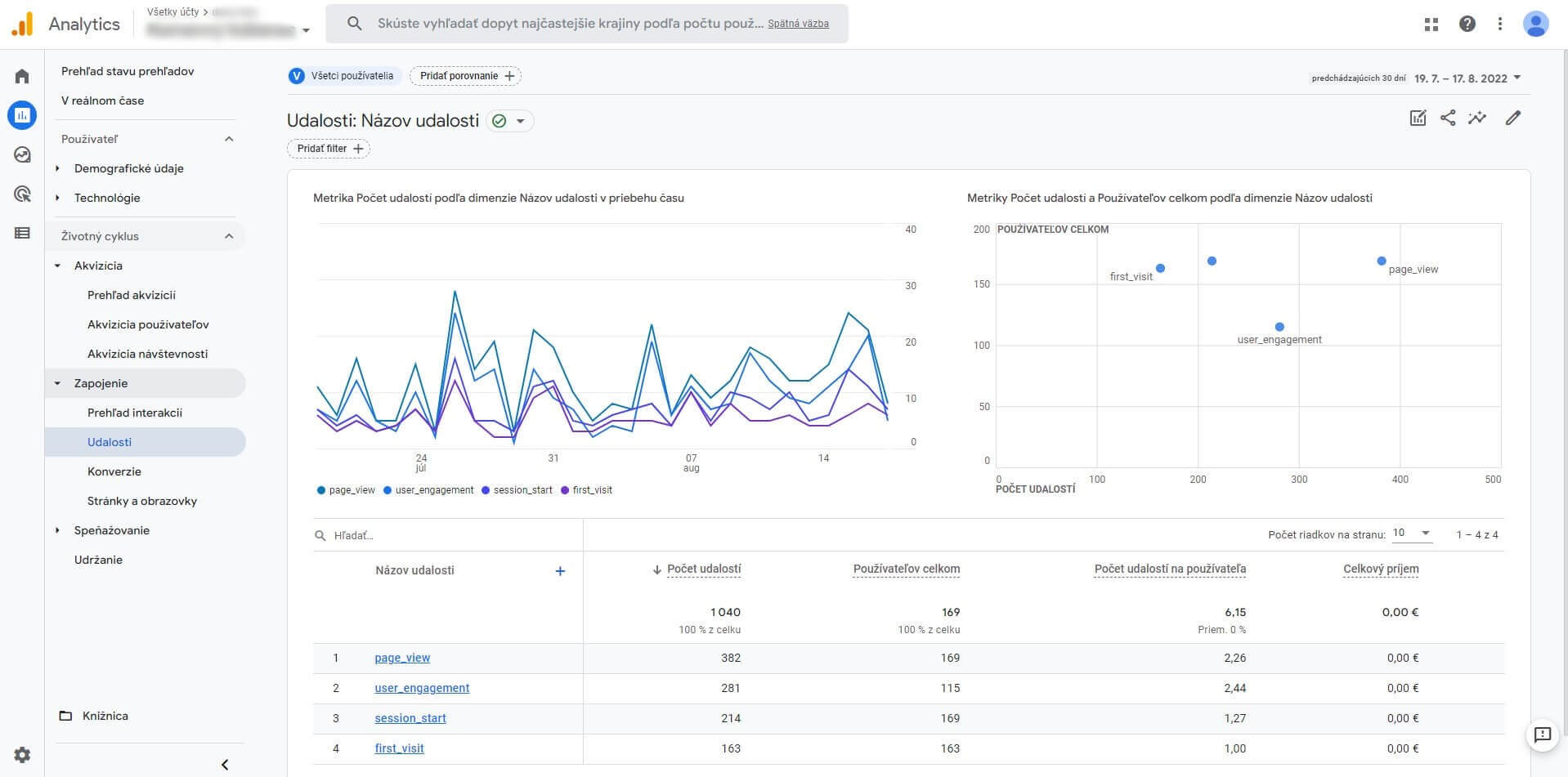Open Admin settings gear icon
This screenshot has width=1568, height=777.
pos(22,754)
